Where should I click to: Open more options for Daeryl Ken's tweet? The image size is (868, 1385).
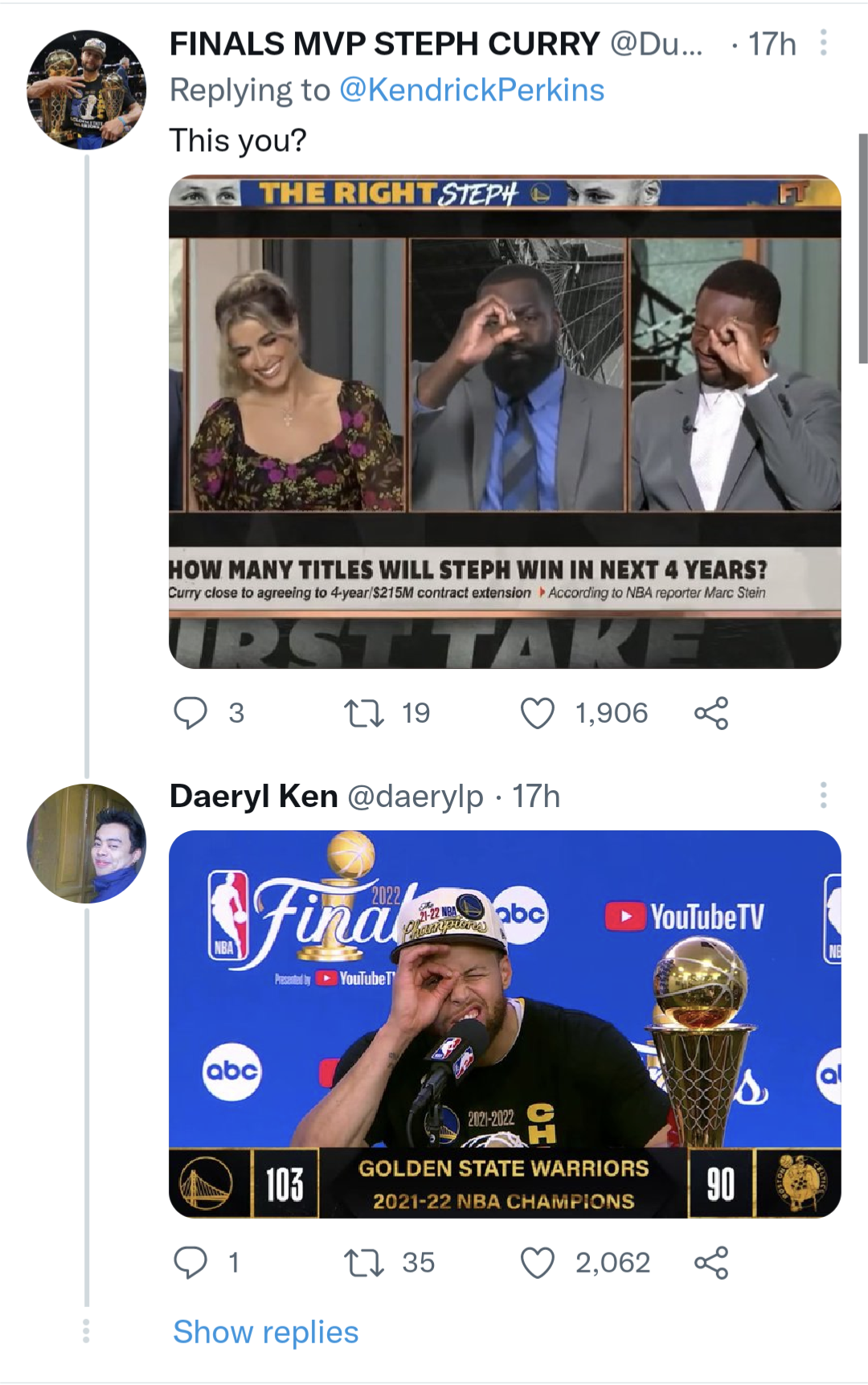coord(823,795)
